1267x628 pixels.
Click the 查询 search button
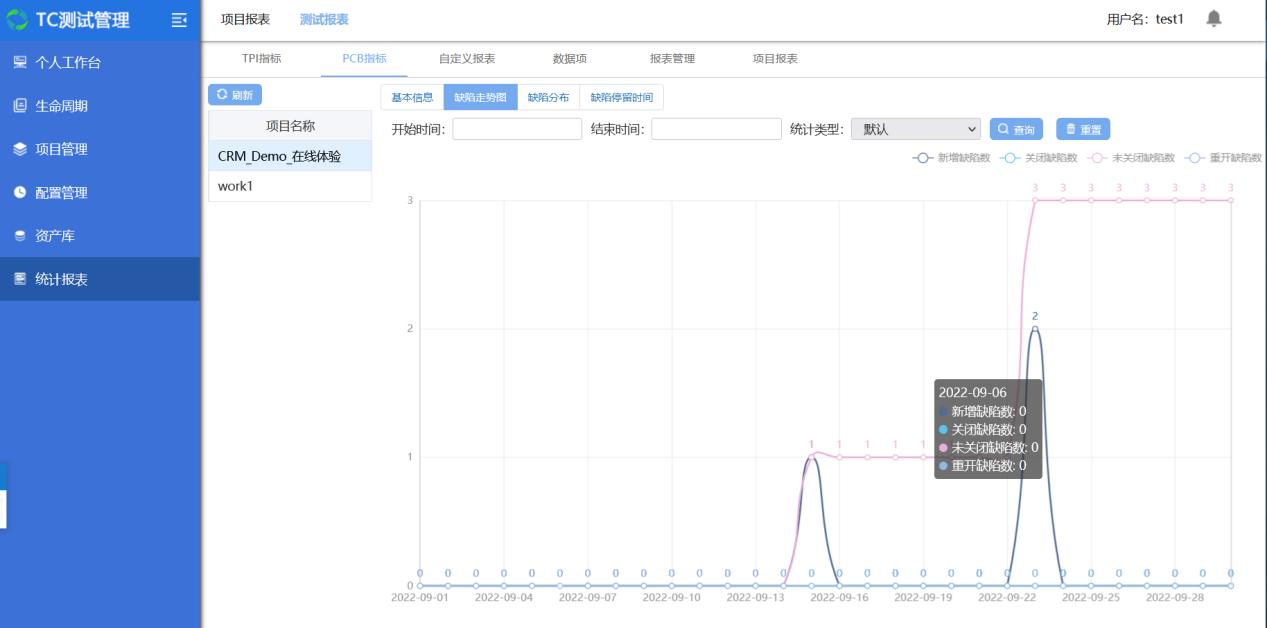coord(1016,129)
